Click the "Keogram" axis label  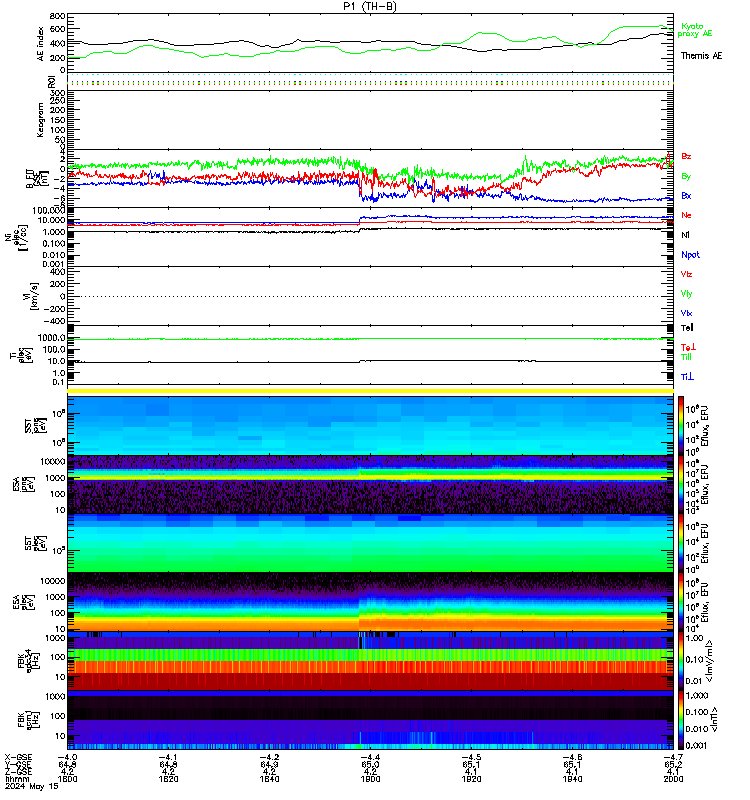pyautogui.click(x=40, y=120)
